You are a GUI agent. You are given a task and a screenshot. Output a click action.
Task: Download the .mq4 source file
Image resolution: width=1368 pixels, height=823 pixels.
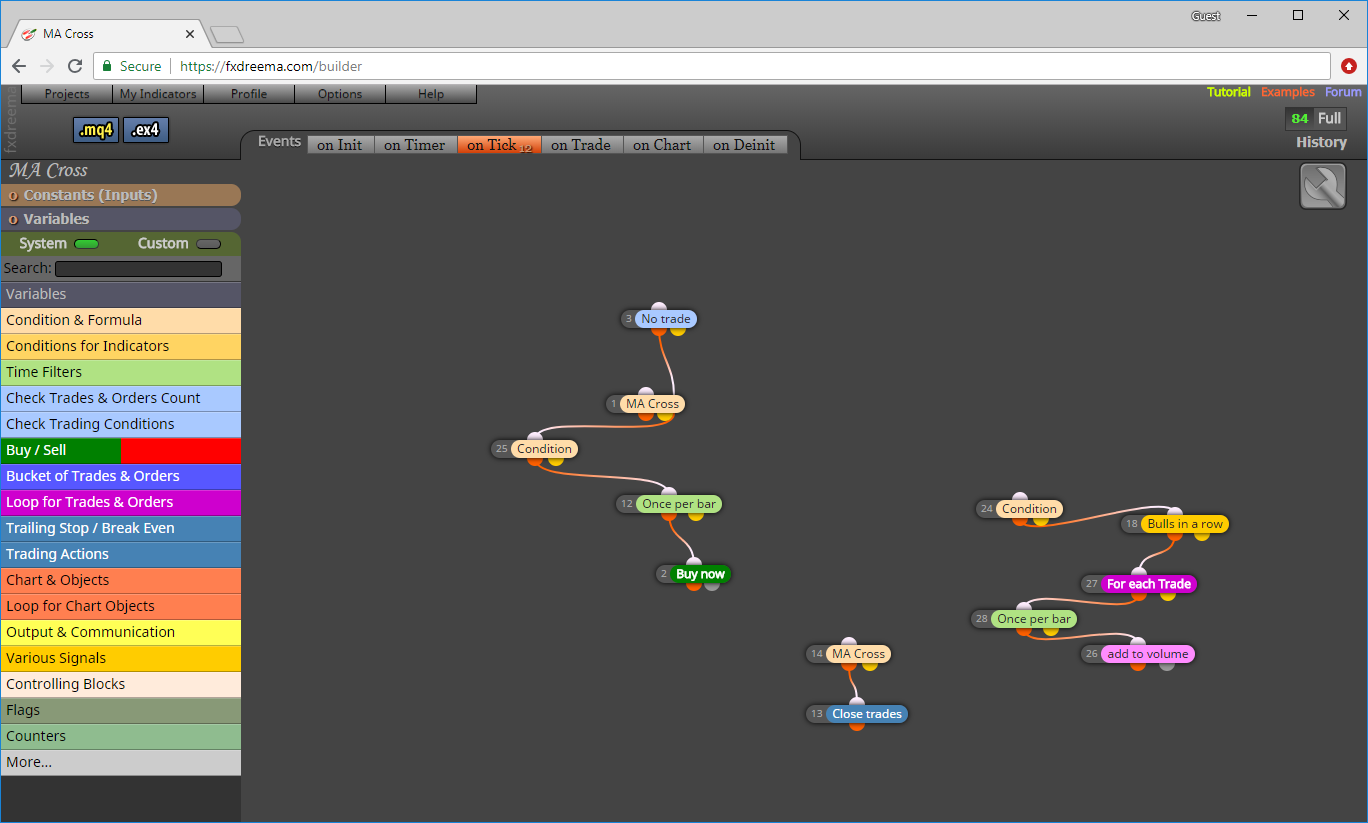click(x=96, y=130)
